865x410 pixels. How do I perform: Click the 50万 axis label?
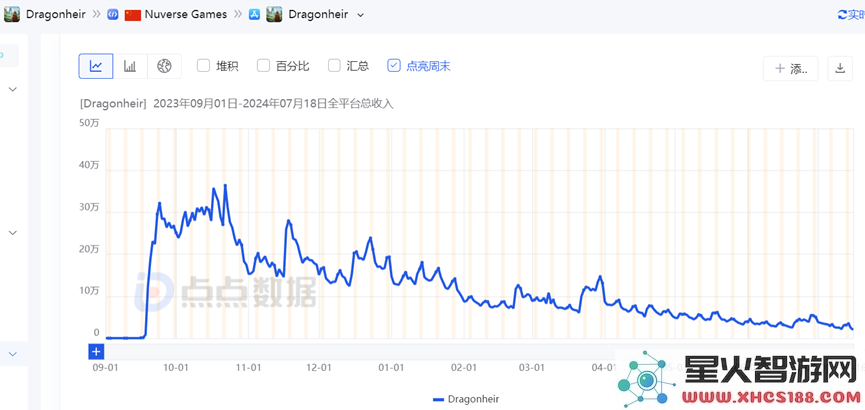coord(89,123)
